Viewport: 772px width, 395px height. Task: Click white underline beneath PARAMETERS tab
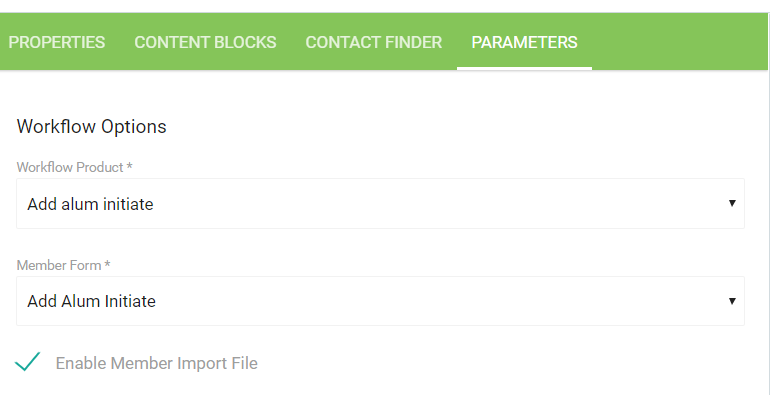(x=524, y=68)
